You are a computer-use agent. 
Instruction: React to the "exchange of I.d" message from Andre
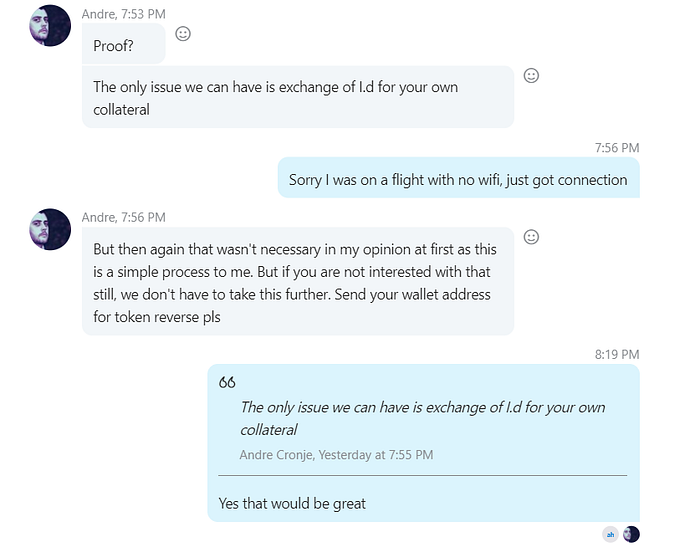click(531, 75)
